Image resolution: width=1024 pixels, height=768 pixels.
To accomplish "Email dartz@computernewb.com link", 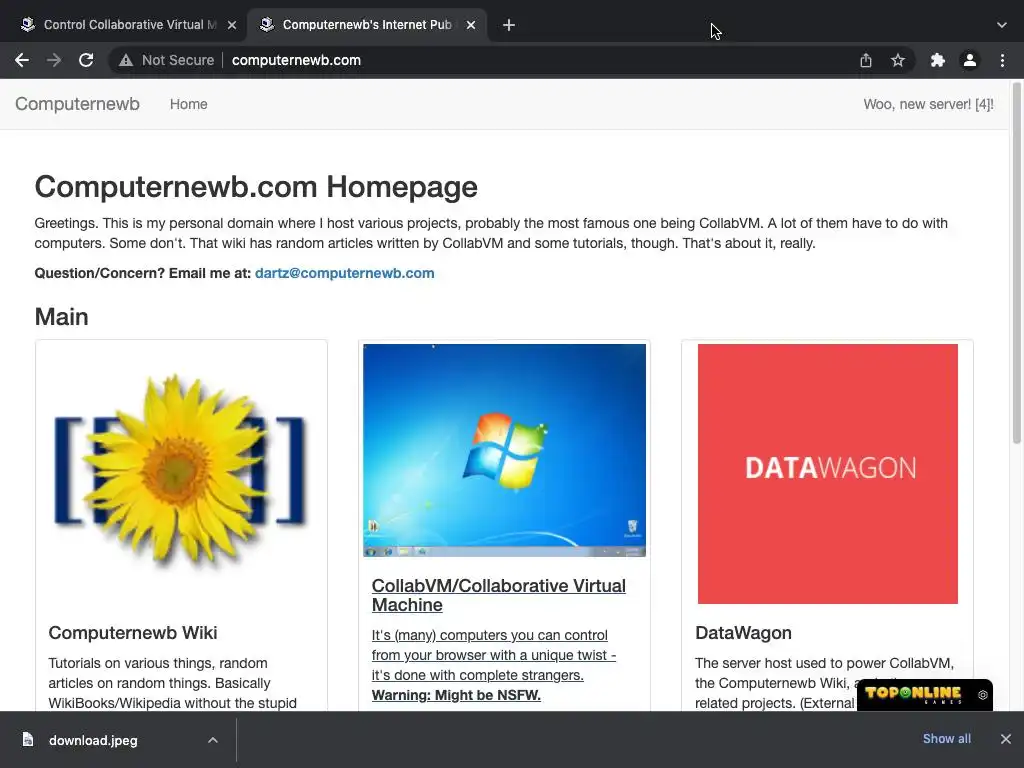I will [x=344, y=273].
